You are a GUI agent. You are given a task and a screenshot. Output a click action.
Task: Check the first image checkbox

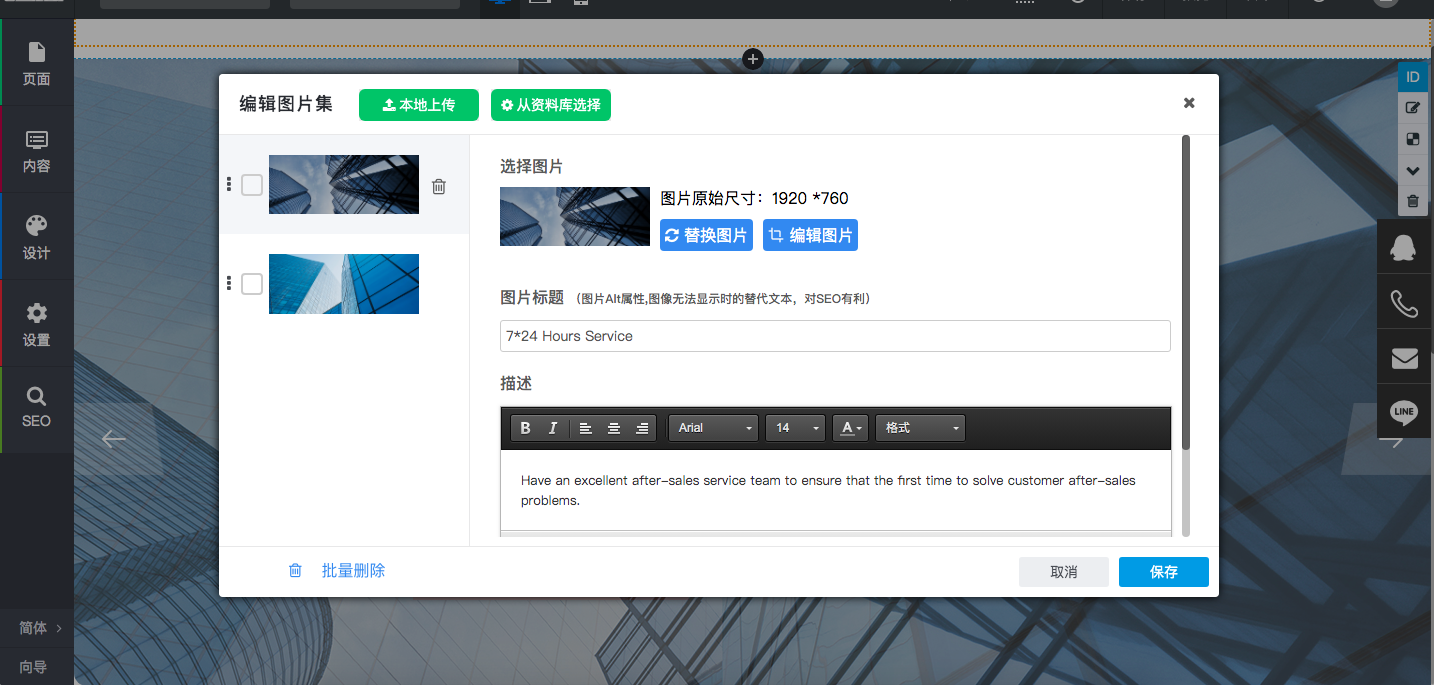point(252,185)
